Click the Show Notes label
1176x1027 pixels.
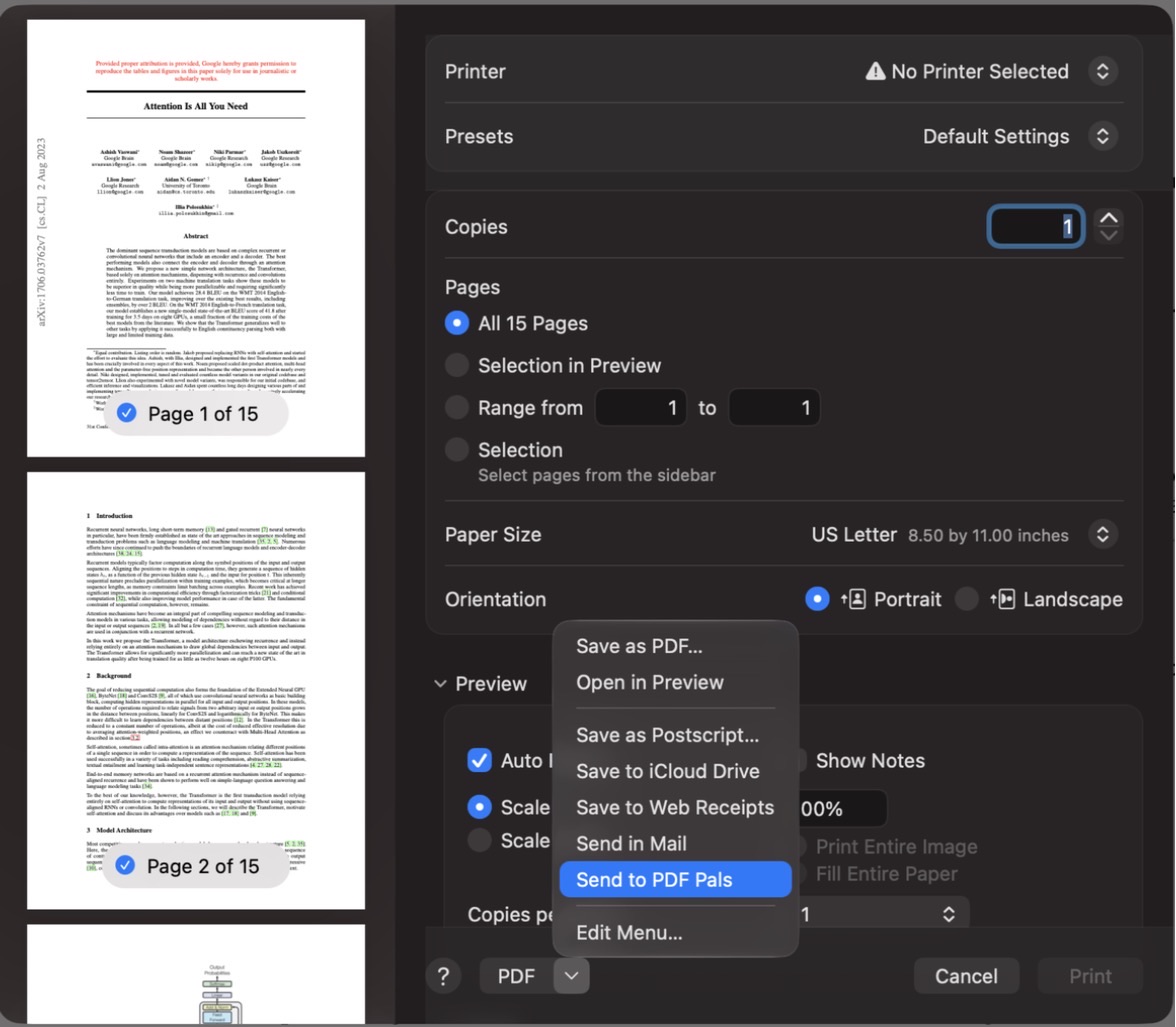[x=870, y=761]
